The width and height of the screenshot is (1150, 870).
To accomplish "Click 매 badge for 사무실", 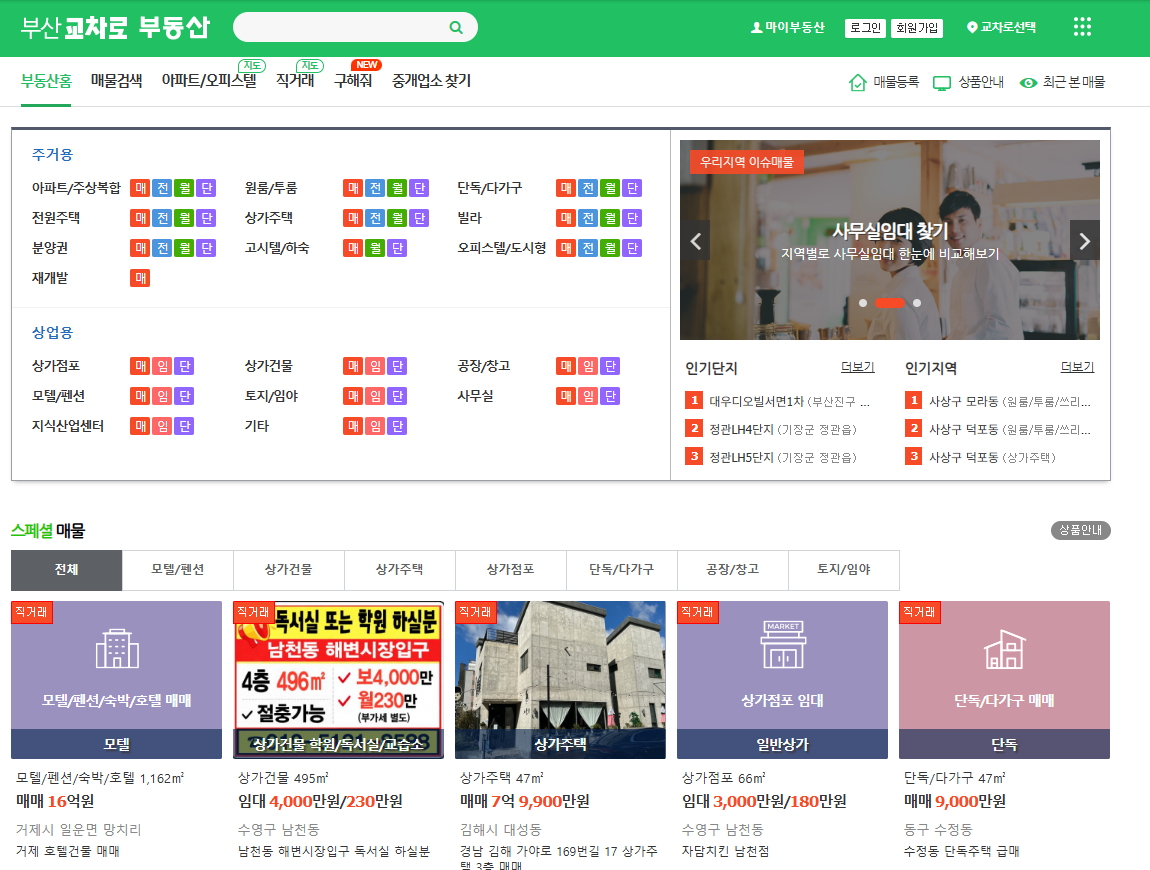I will coord(565,396).
